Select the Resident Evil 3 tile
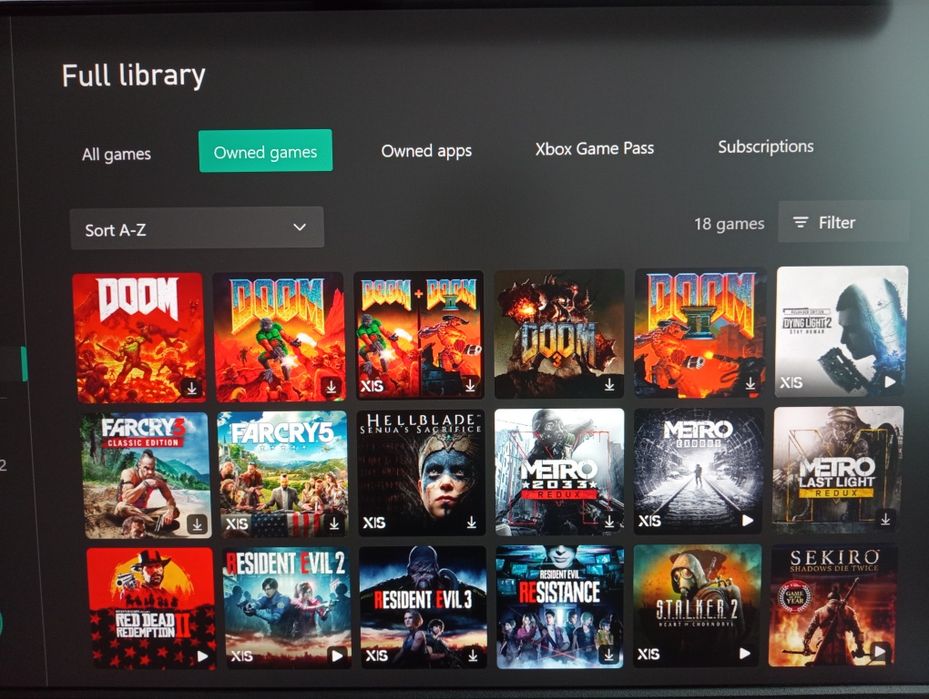929x699 pixels. (423, 607)
